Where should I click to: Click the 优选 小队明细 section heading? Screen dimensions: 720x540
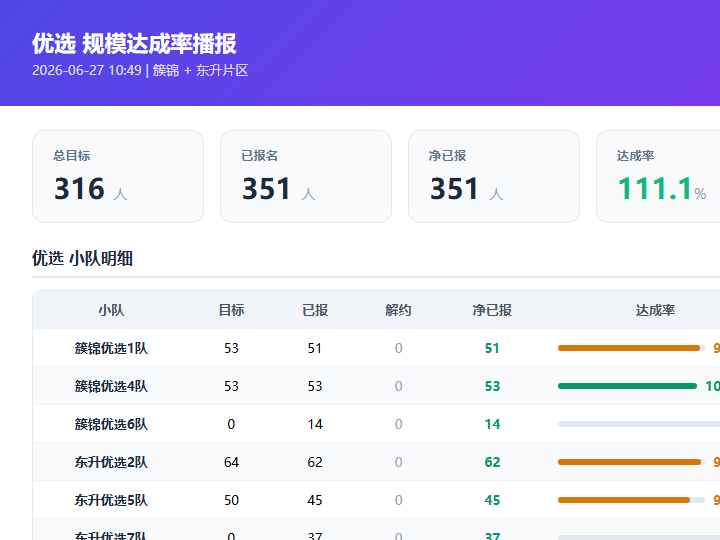82,258
